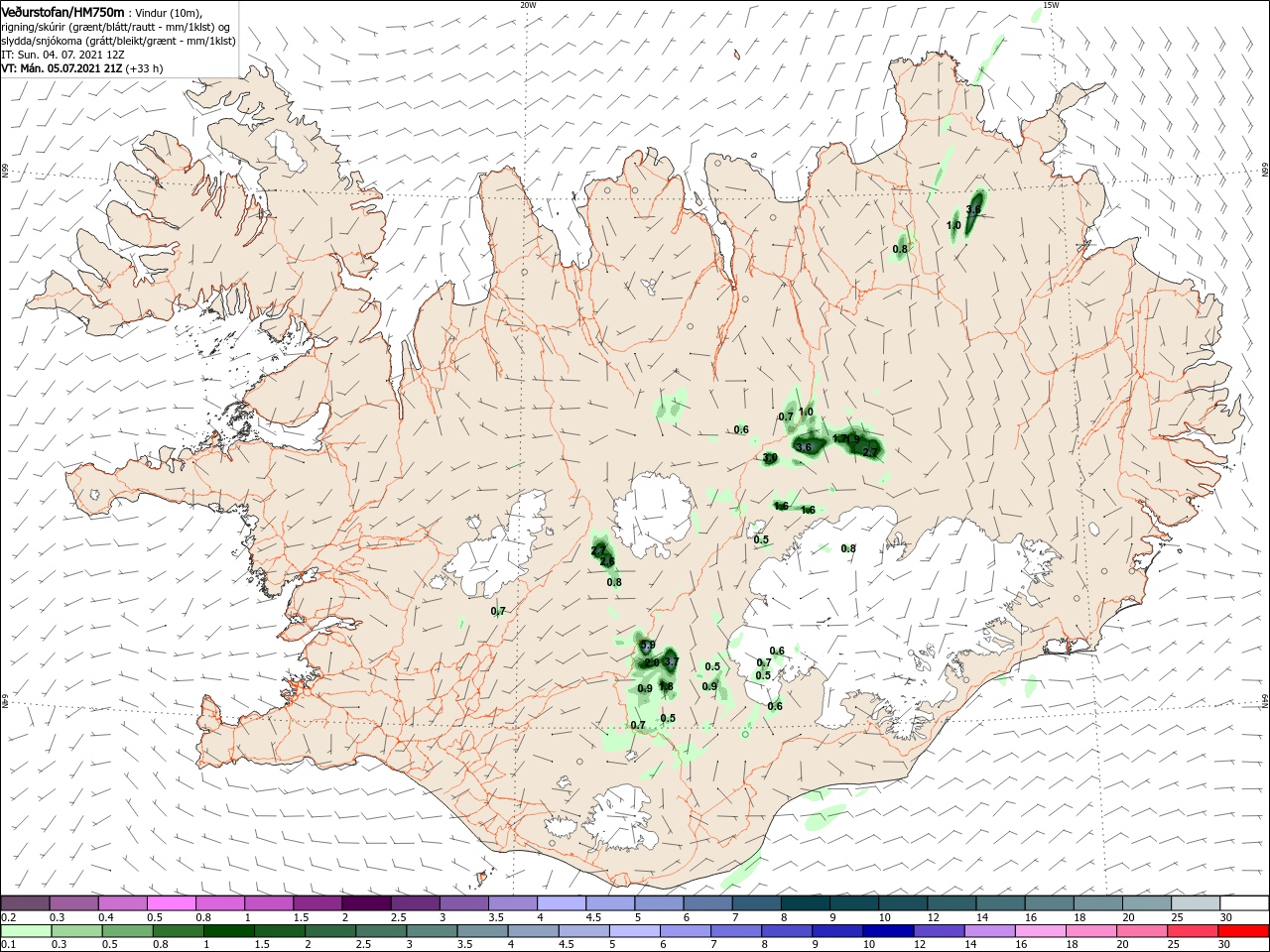Click the darkest teal swatch starting at 8 in upper legend
This screenshot has width=1270, height=952.
tap(806, 903)
